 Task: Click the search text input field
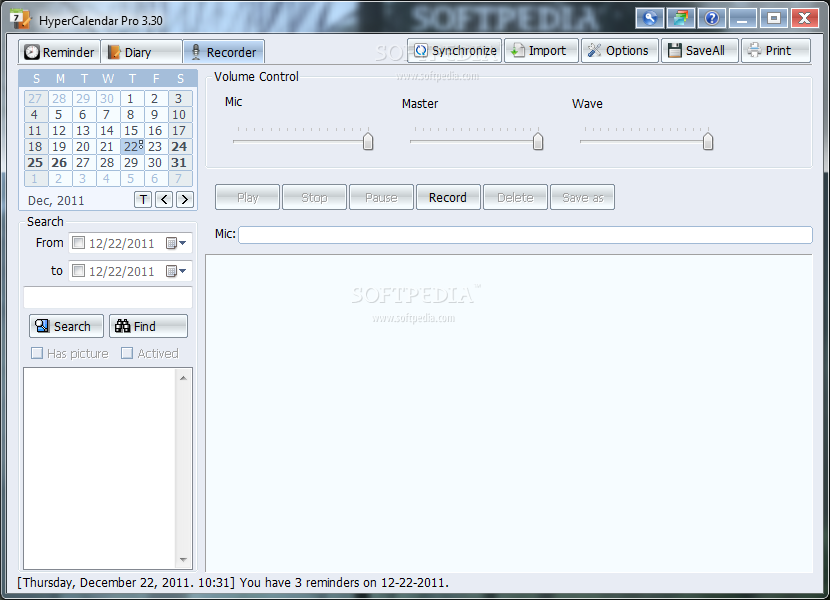(x=107, y=297)
